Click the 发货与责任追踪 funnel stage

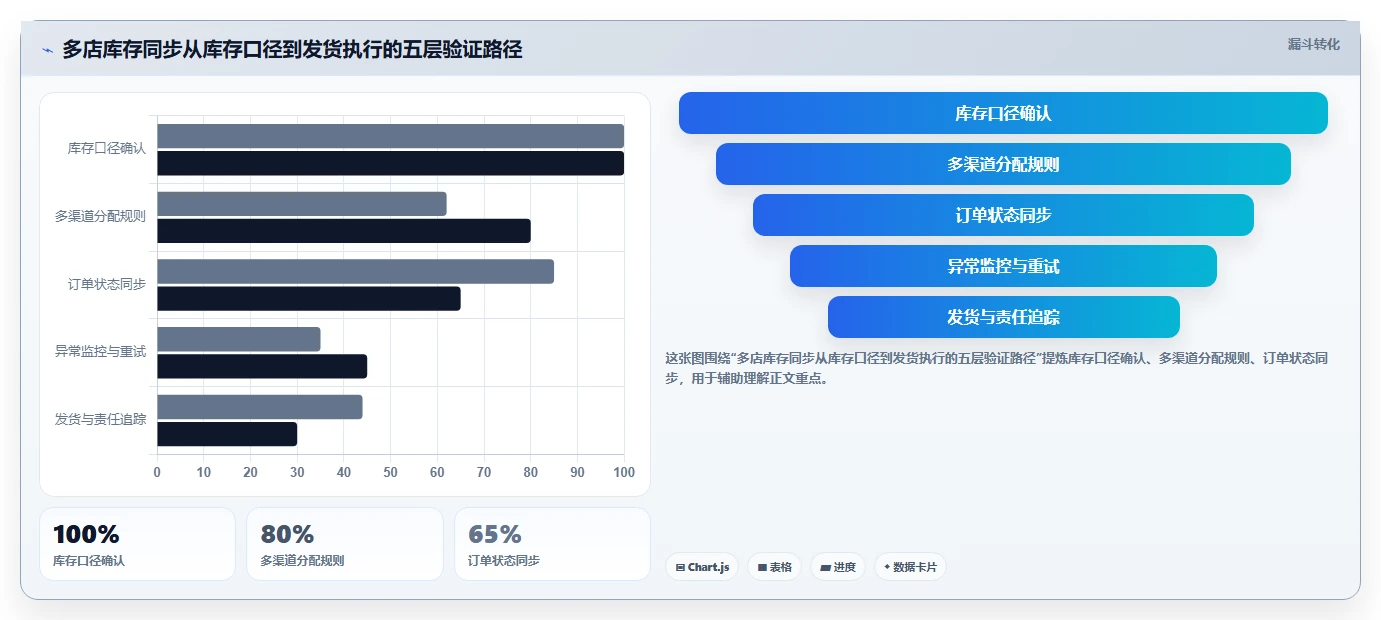[1003, 317]
